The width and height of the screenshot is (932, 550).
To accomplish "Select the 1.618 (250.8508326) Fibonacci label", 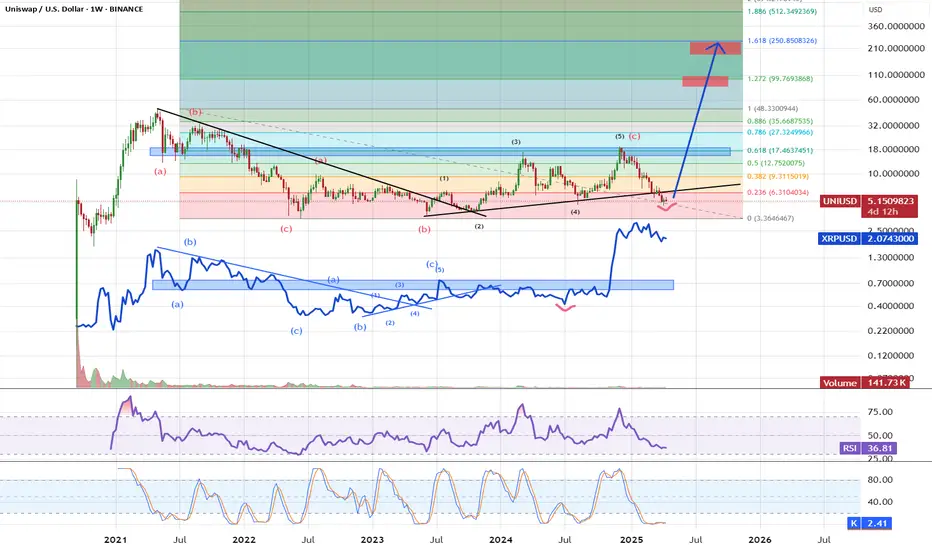I will tap(782, 41).
